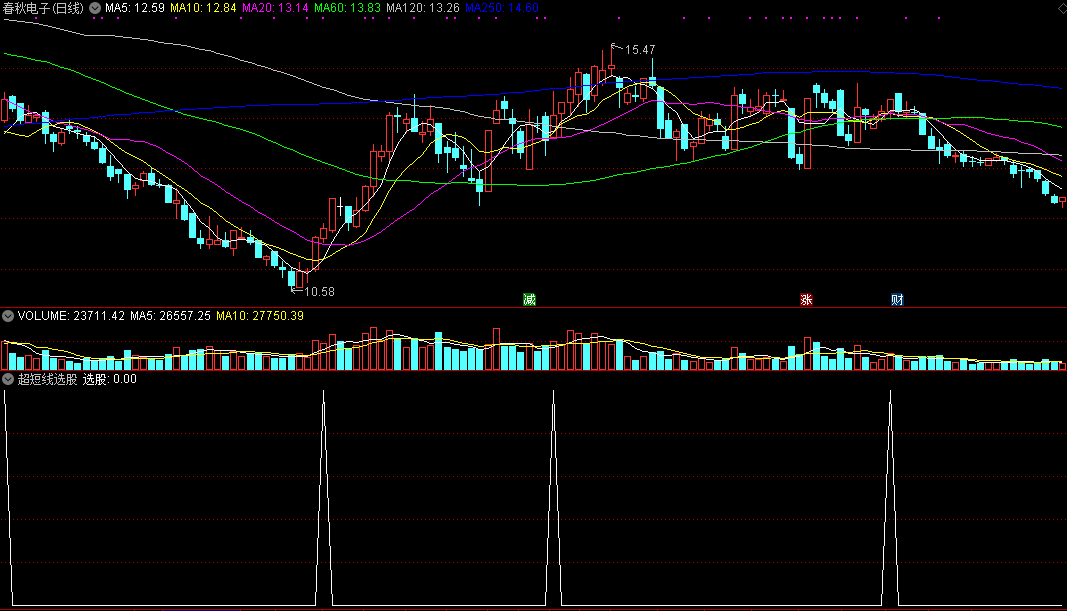The image size is (1067, 611).
Task: Click the blue 财 marker icon
Action: click(898, 299)
